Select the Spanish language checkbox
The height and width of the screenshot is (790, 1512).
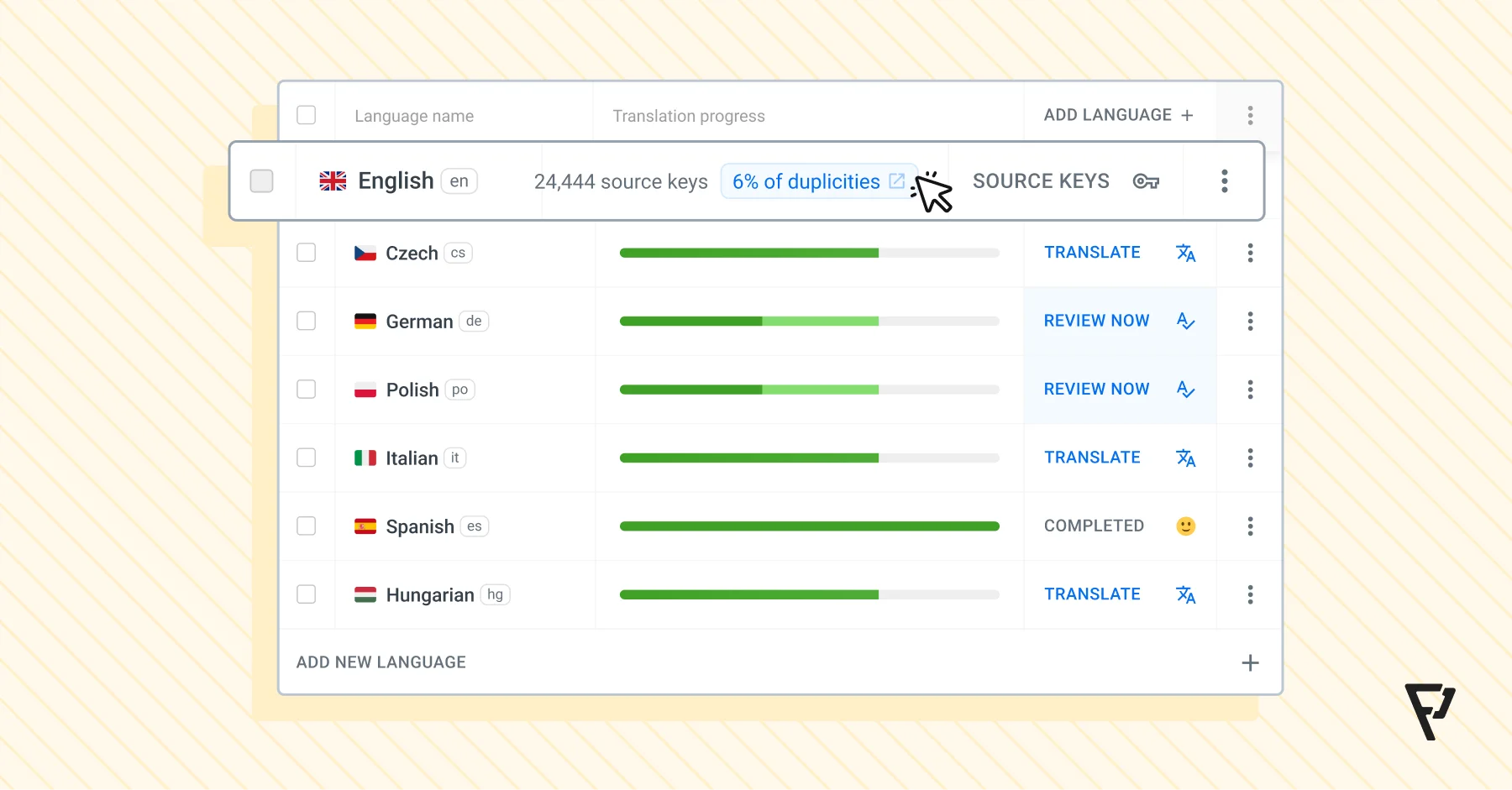tap(307, 526)
